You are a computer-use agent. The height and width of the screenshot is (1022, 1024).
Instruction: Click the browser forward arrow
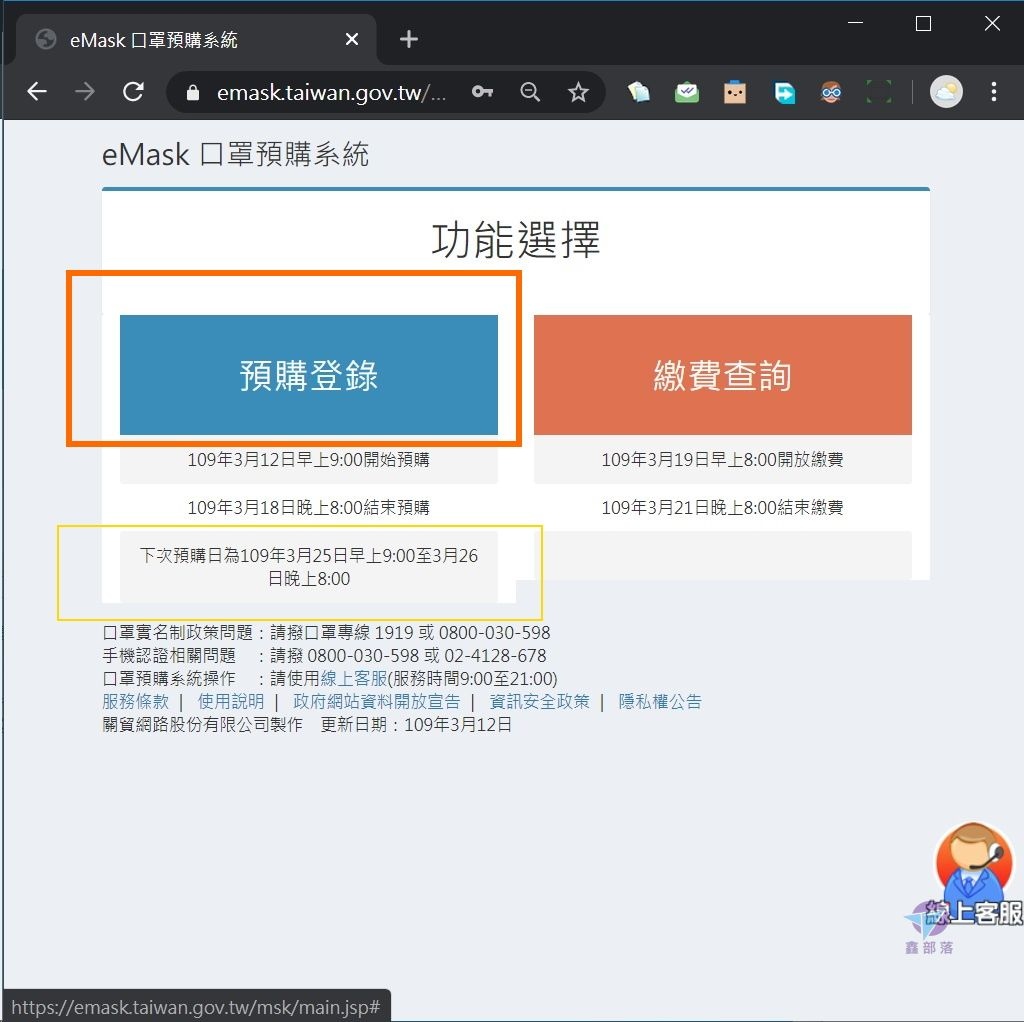[85, 91]
